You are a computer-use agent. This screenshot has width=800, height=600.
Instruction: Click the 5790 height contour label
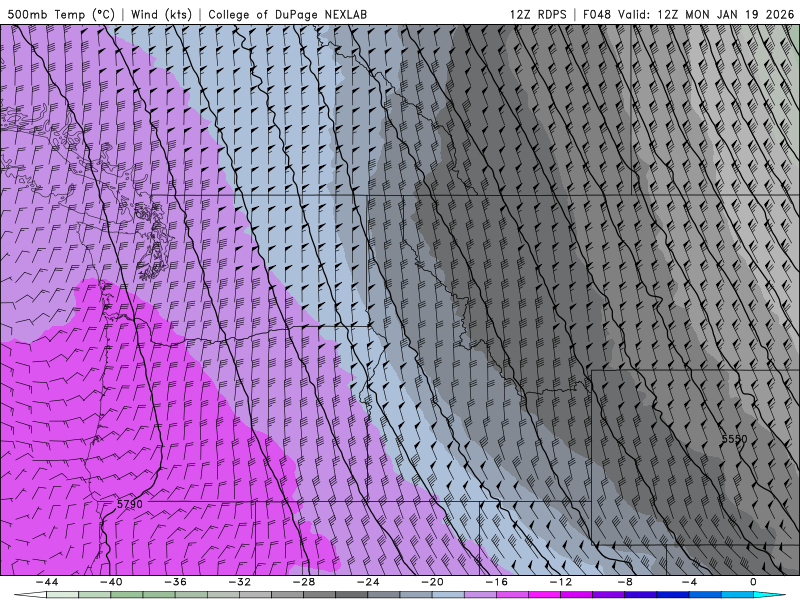130,504
